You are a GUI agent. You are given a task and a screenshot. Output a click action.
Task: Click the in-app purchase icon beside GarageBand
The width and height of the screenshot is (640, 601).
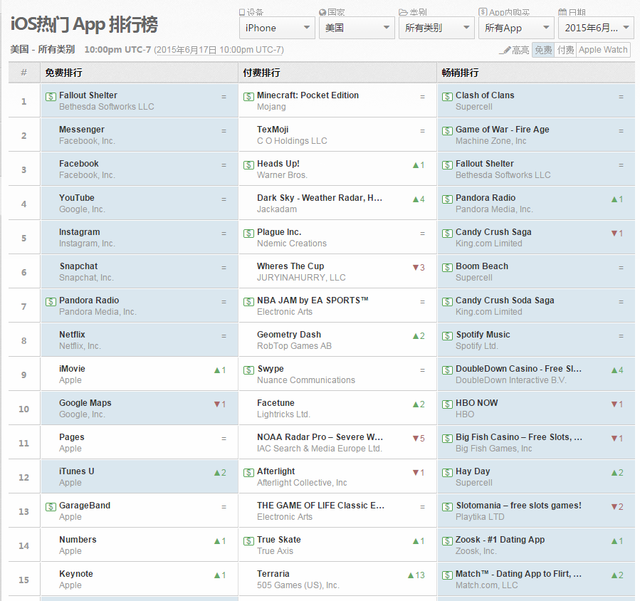(50, 506)
